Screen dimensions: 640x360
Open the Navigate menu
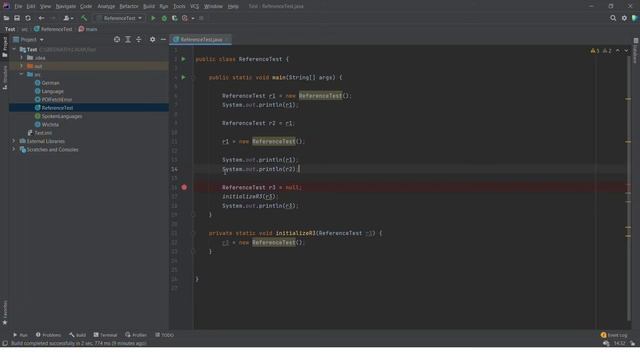(66, 7)
